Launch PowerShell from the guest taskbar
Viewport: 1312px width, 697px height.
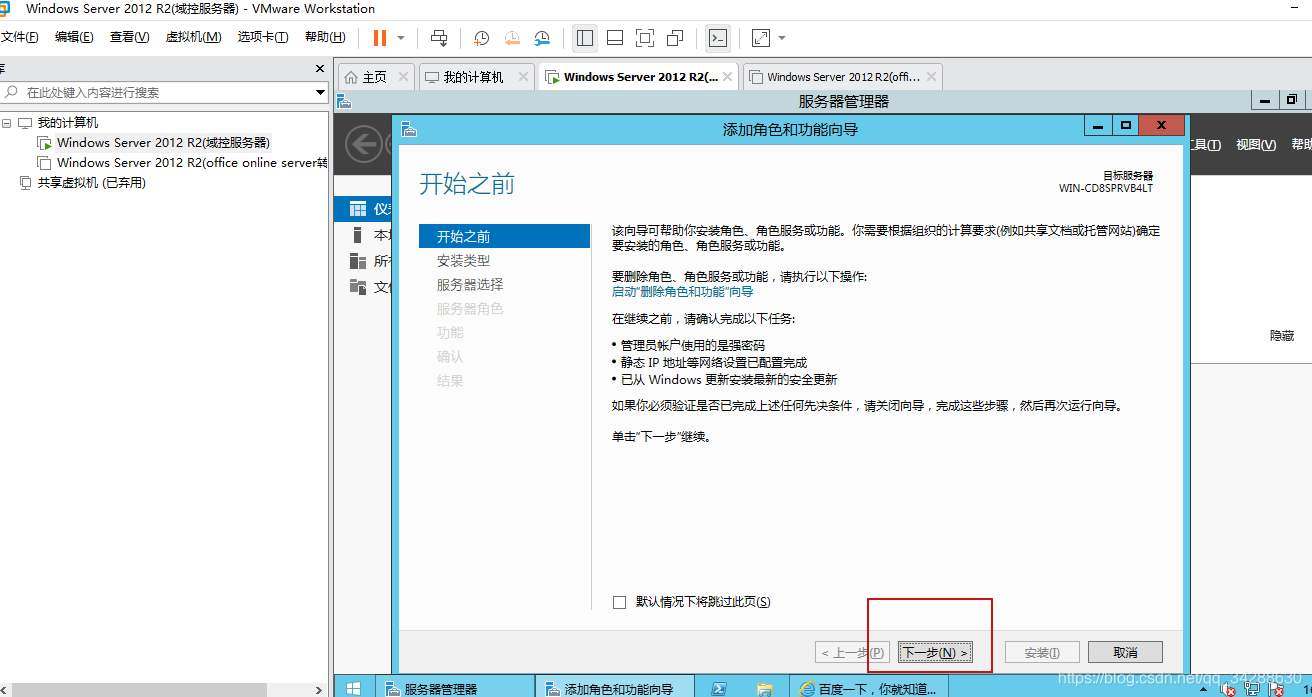pos(719,688)
